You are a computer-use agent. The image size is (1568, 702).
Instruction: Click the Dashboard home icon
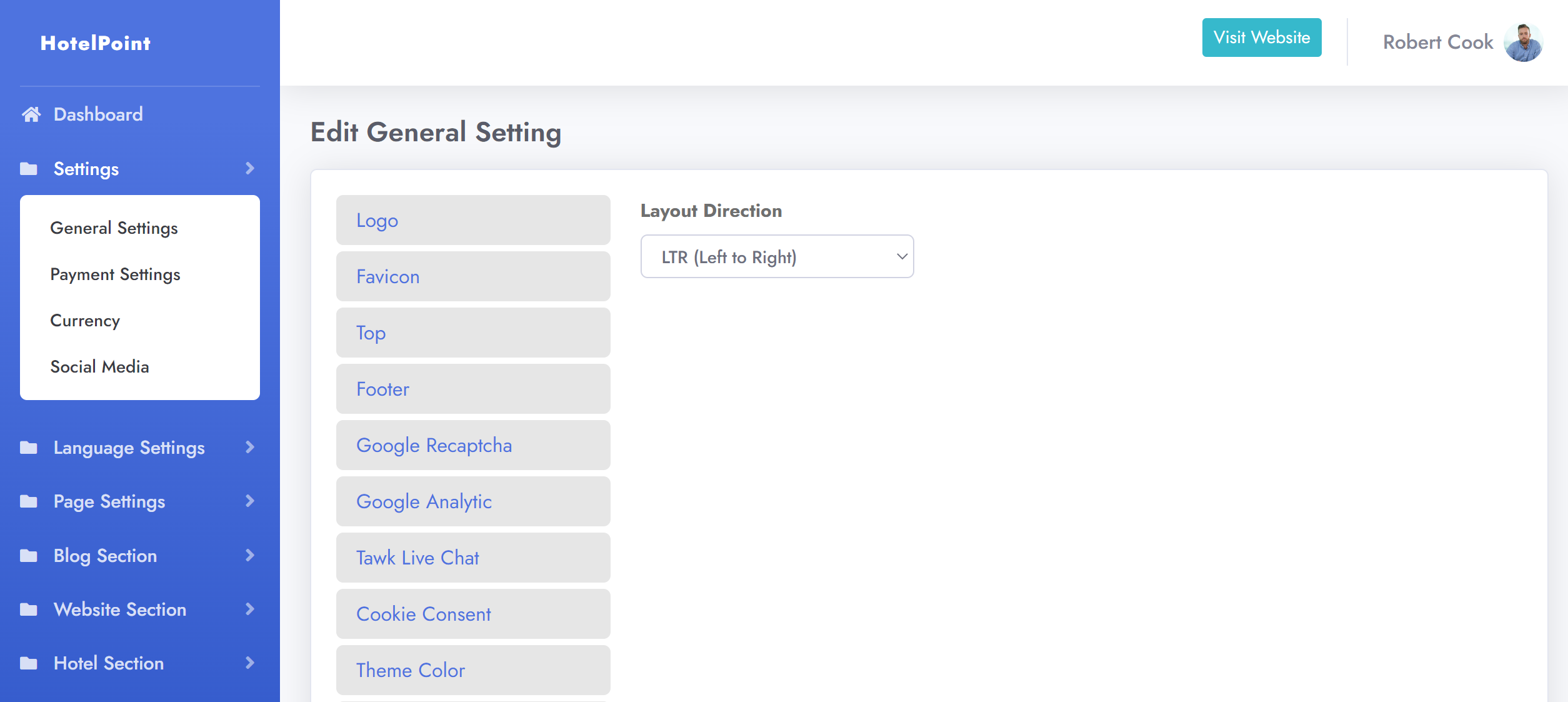point(31,114)
